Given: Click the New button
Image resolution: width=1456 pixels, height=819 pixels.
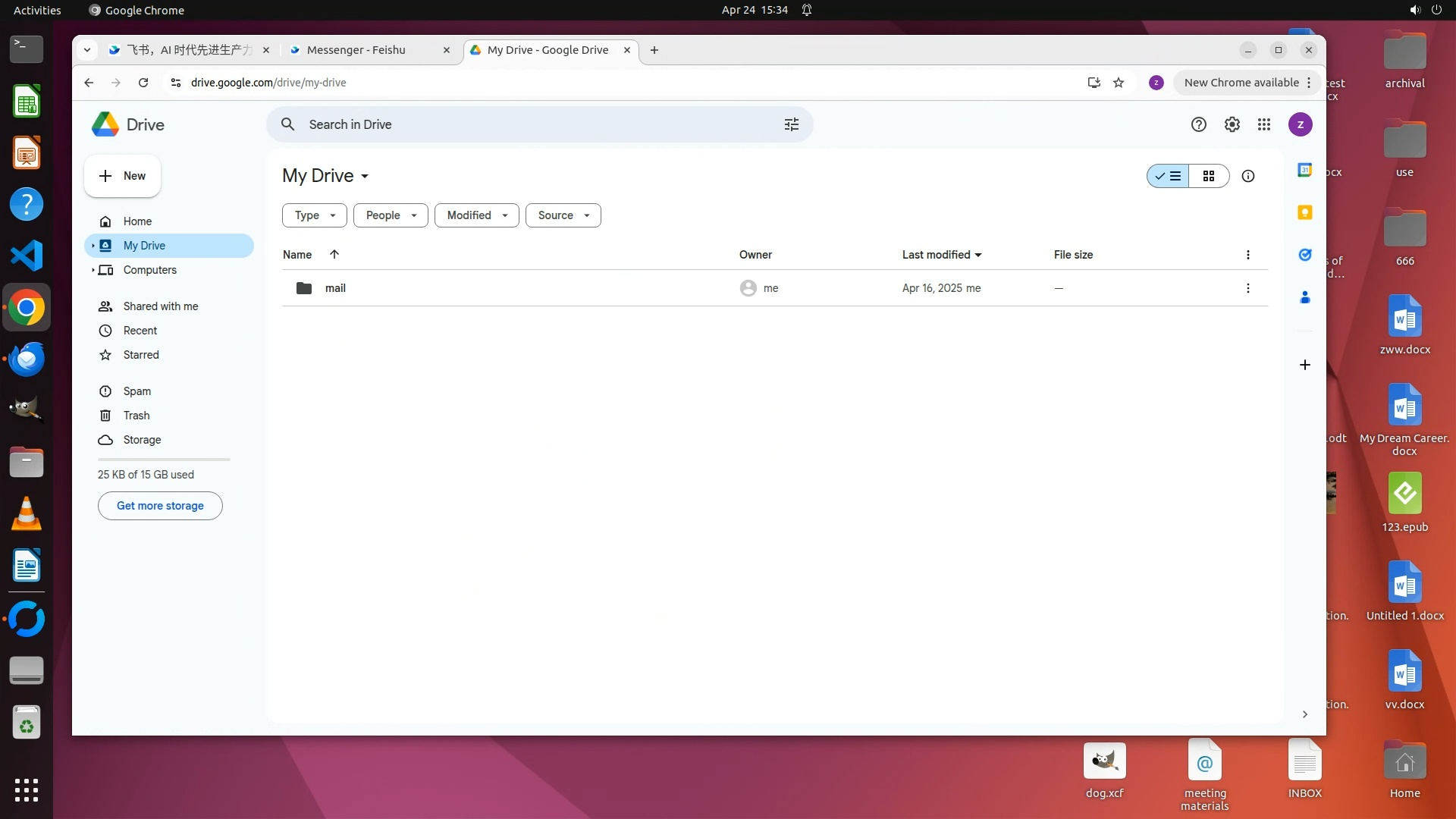Looking at the screenshot, I should tap(122, 176).
